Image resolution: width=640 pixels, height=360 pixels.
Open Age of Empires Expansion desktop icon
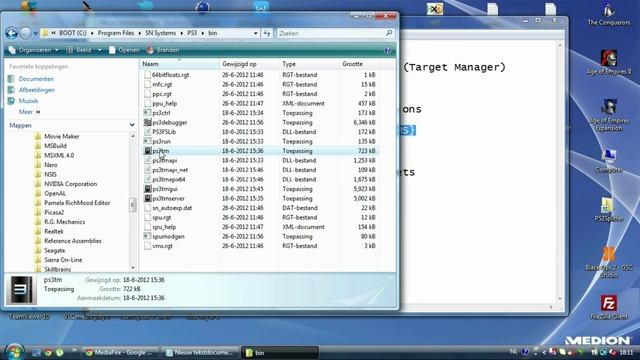(609, 115)
